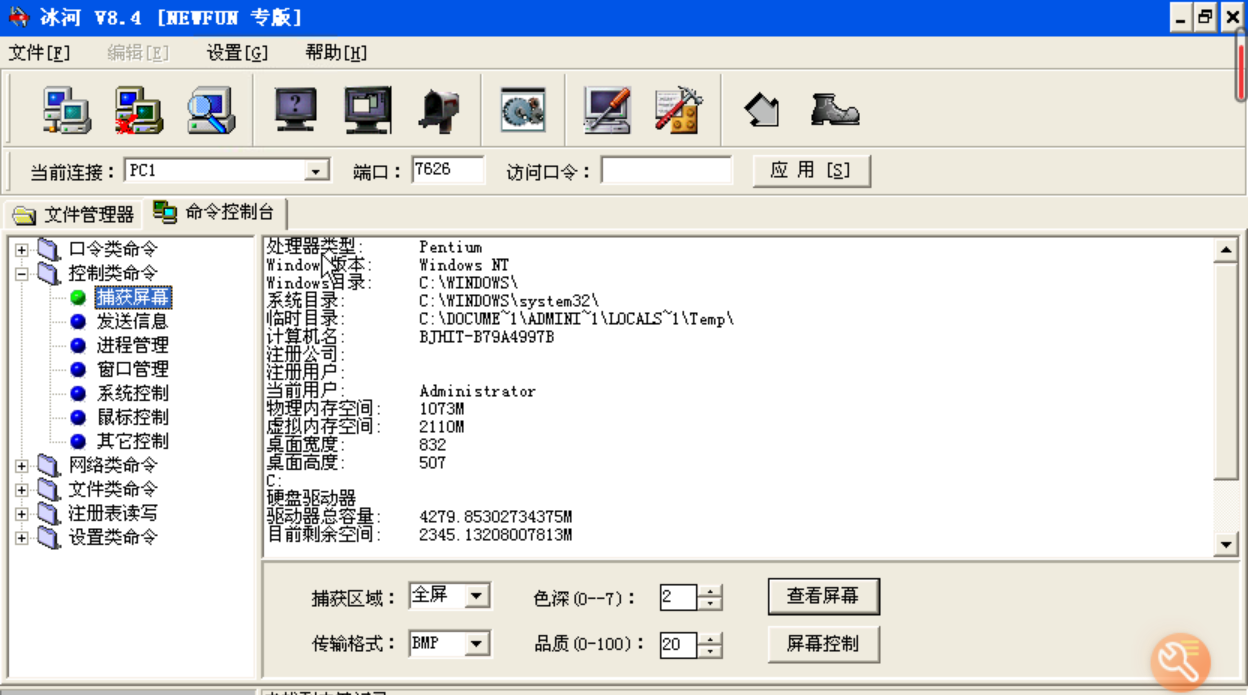Click the diagonal arrow toolbar icon
Screen dimensions: 1248x695
(762, 109)
